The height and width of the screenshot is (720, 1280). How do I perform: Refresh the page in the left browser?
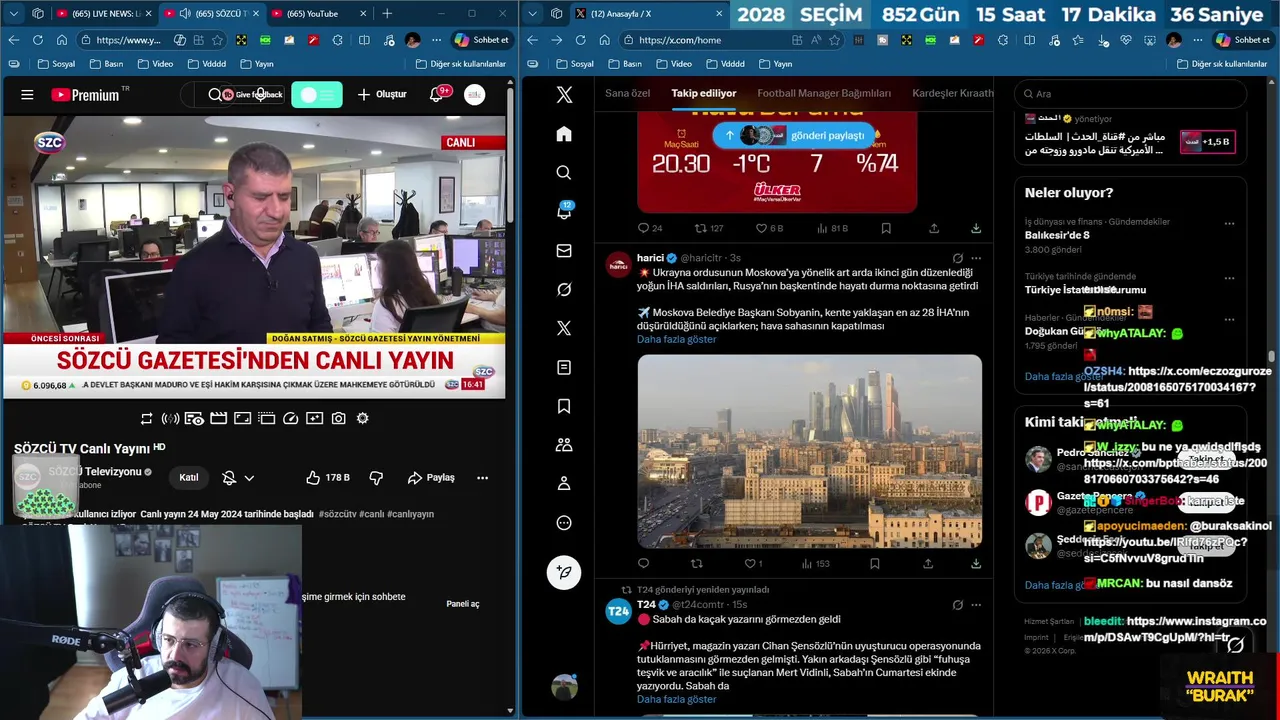tap(37, 40)
